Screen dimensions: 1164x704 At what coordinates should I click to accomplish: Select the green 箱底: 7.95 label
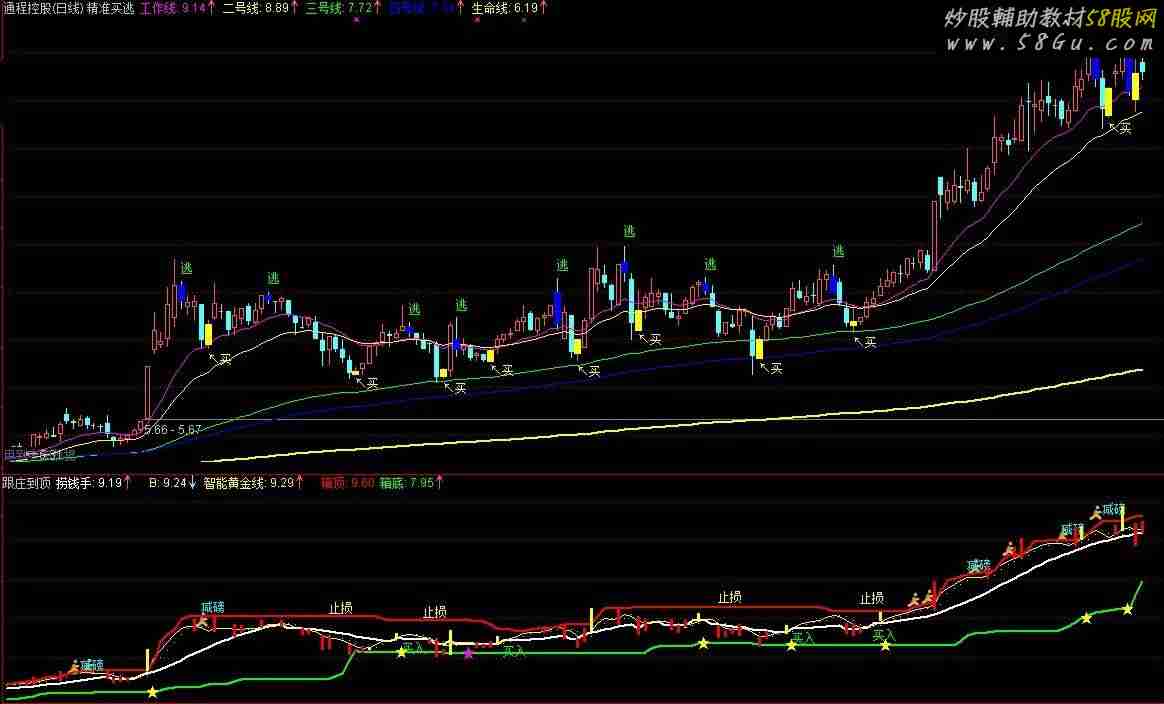(x=406, y=483)
